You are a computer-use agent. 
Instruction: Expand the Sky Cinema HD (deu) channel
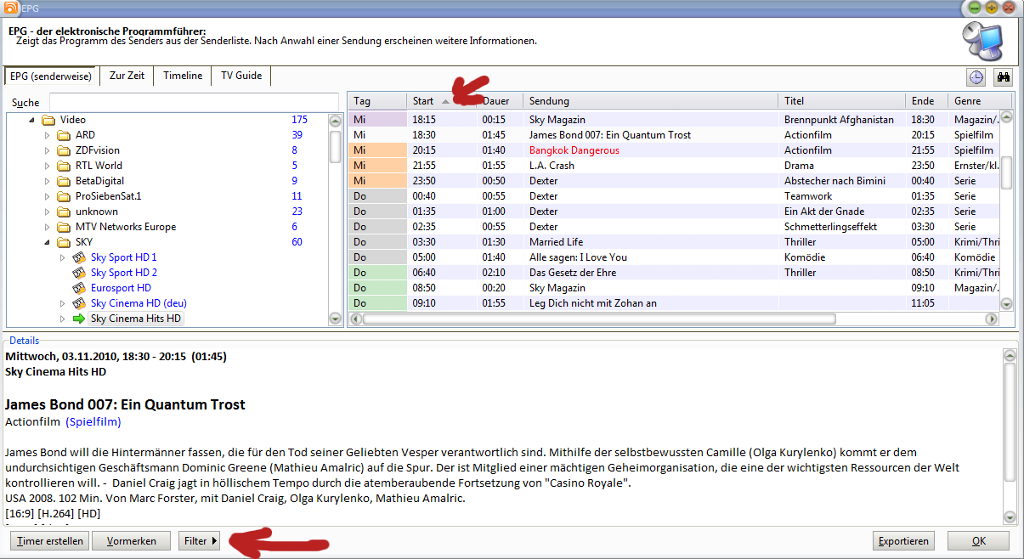62,303
